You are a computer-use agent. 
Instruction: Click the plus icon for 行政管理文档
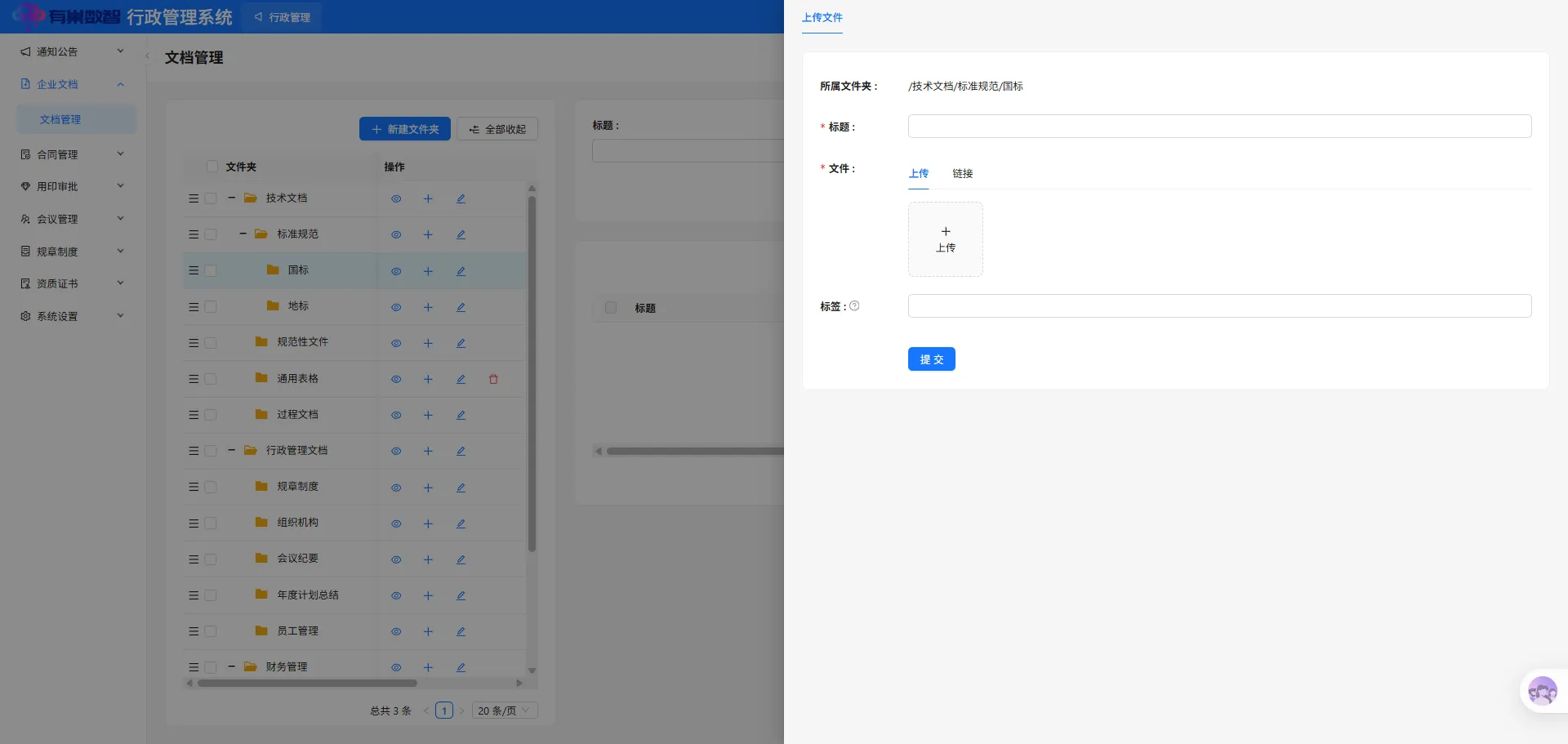click(428, 451)
